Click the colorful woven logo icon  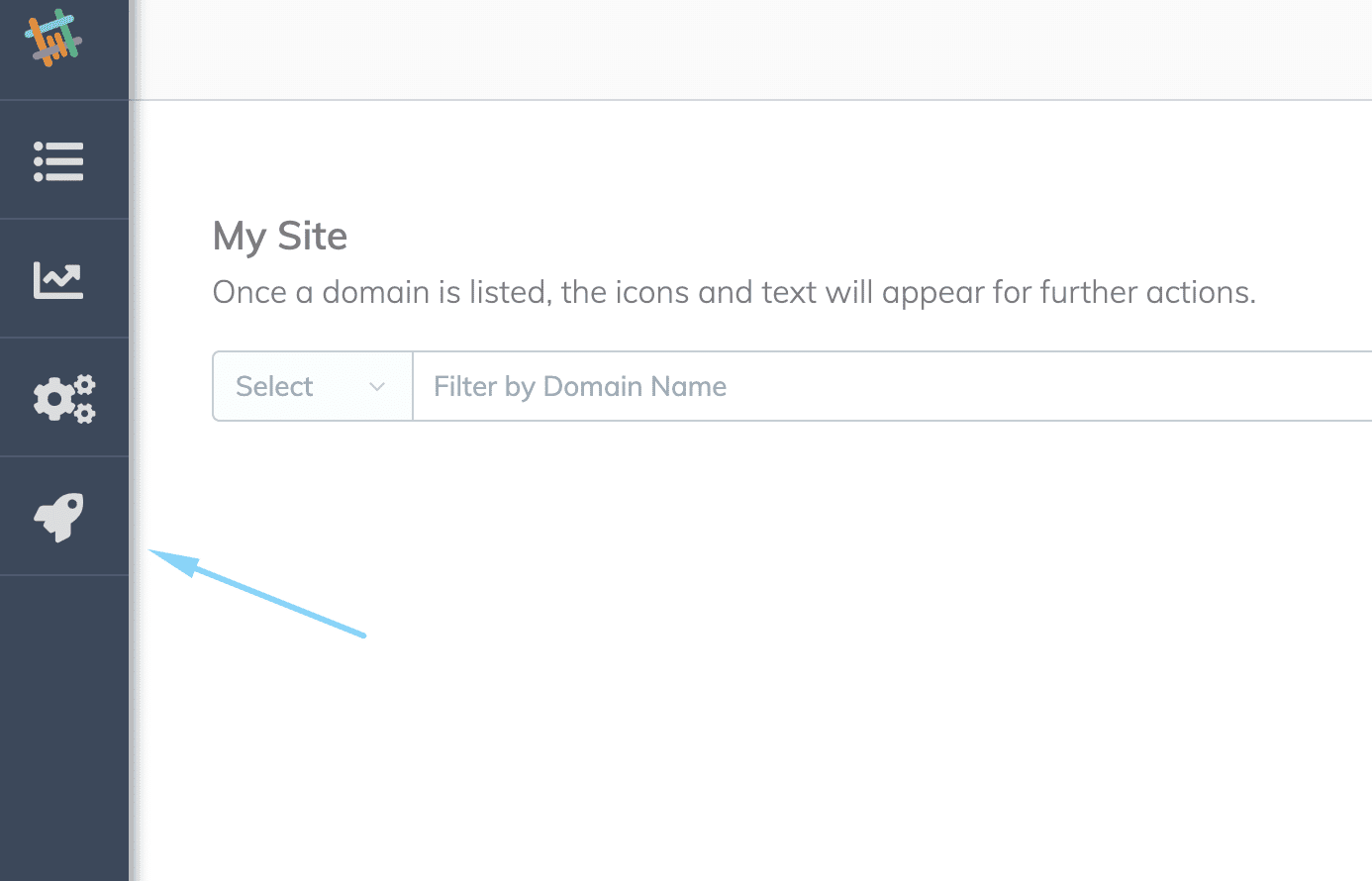pos(53,38)
